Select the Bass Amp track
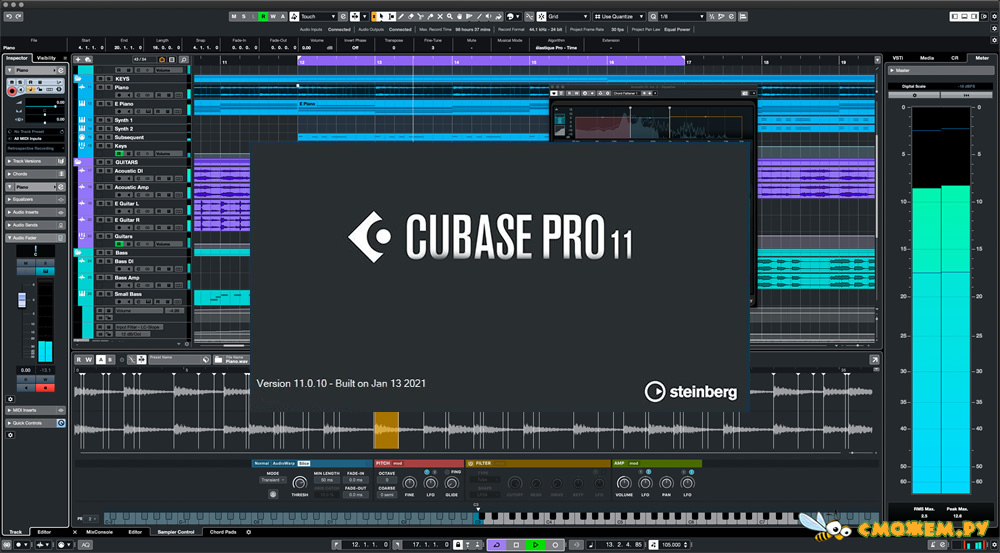The height and width of the screenshot is (553, 1000). click(127, 278)
